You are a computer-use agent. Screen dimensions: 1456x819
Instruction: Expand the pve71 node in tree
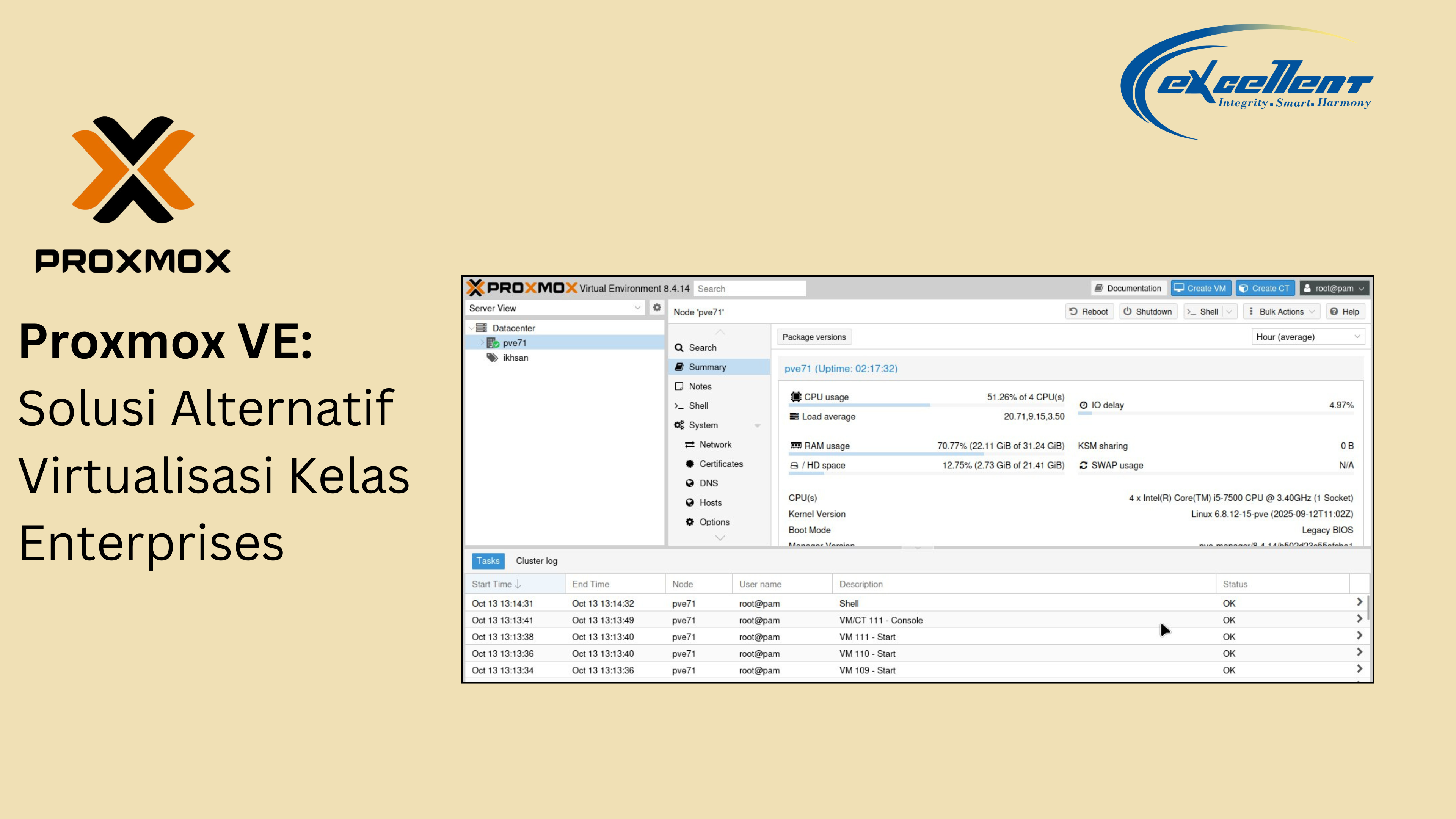click(x=482, y=343)
